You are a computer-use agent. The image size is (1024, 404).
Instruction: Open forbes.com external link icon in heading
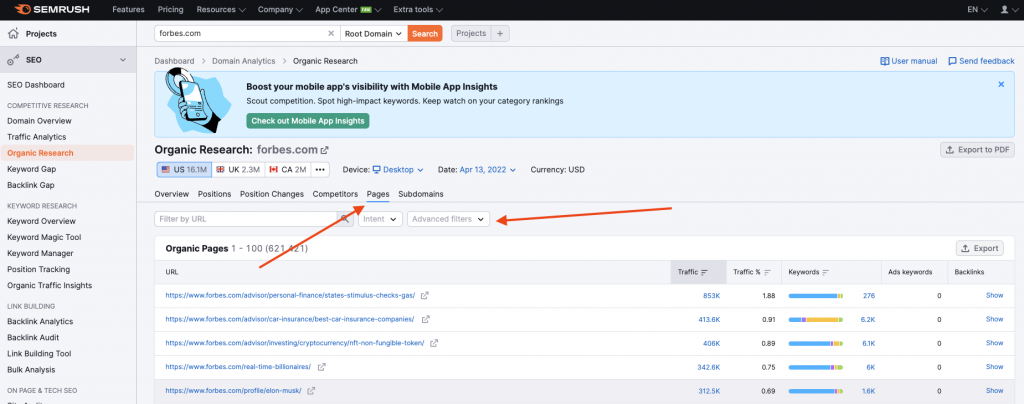coord(325,150)
